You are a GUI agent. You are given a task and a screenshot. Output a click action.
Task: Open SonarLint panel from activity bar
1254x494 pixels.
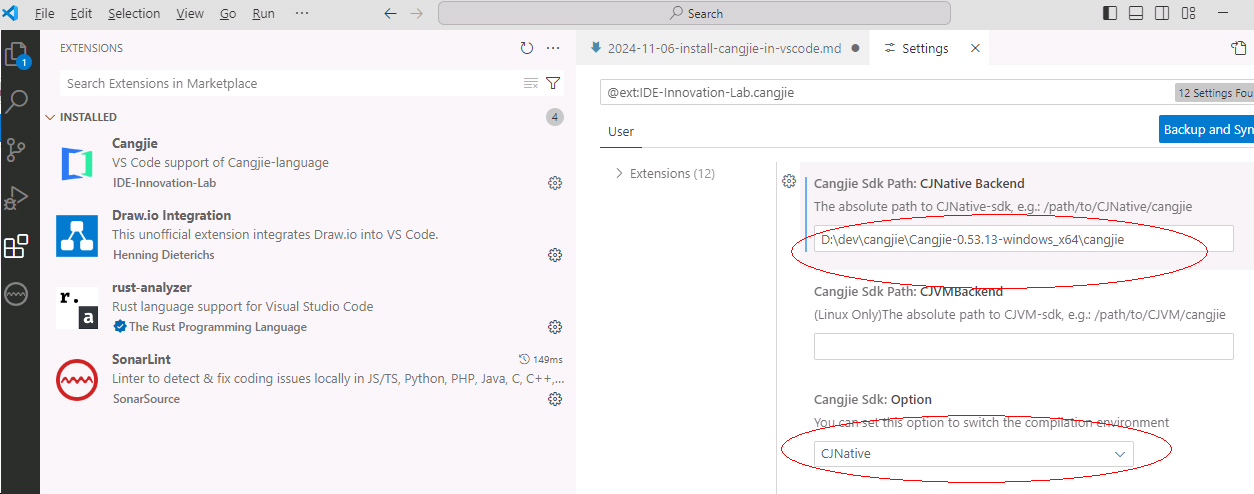(17, 294)
